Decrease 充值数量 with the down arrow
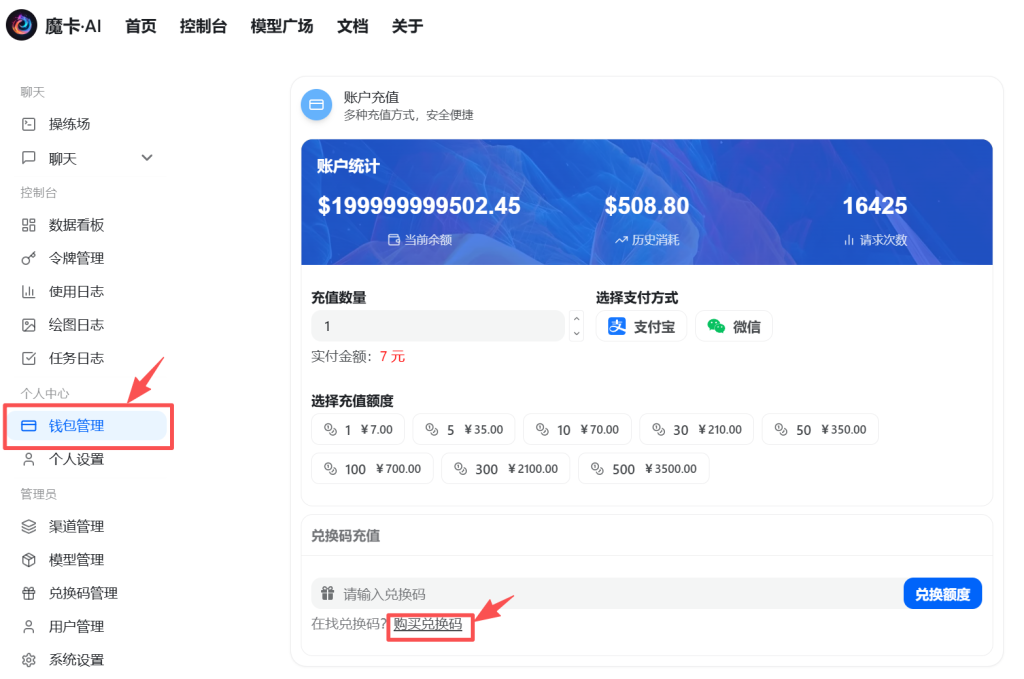 [x=576, y=333]
